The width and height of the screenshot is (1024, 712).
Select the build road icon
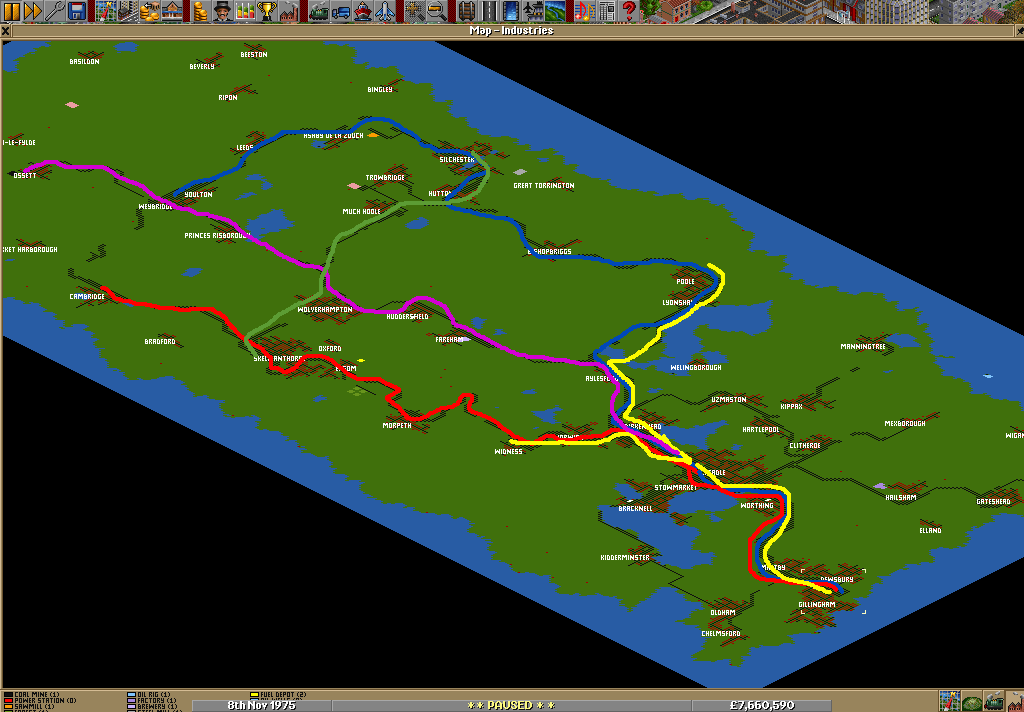click(487, 10)
